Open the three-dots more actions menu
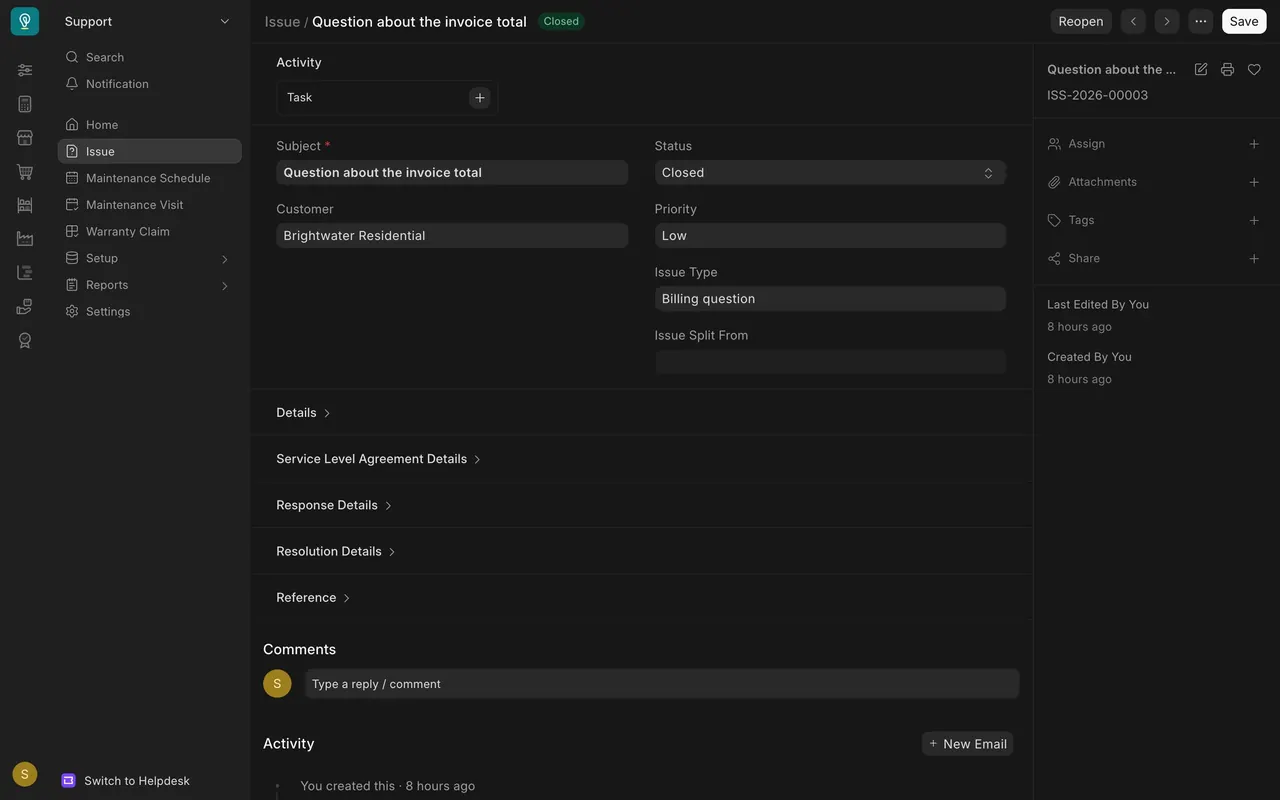Screen dimensions: 1280x800 1201,21
